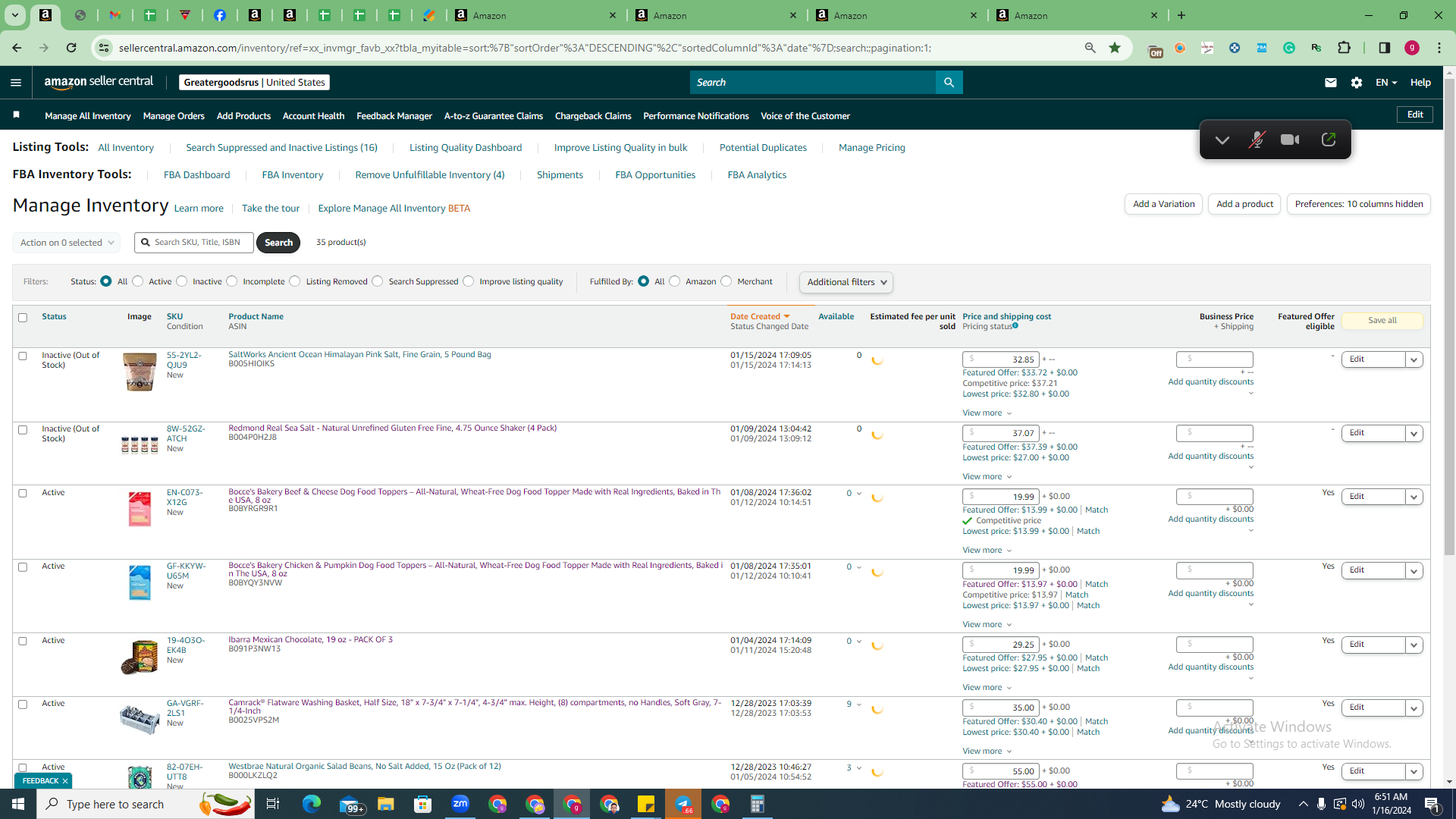This screenshot has width=1456, height=819.
Task: Expand View more under Ibarra Chocolate pricing
Action: coord(987,688)
